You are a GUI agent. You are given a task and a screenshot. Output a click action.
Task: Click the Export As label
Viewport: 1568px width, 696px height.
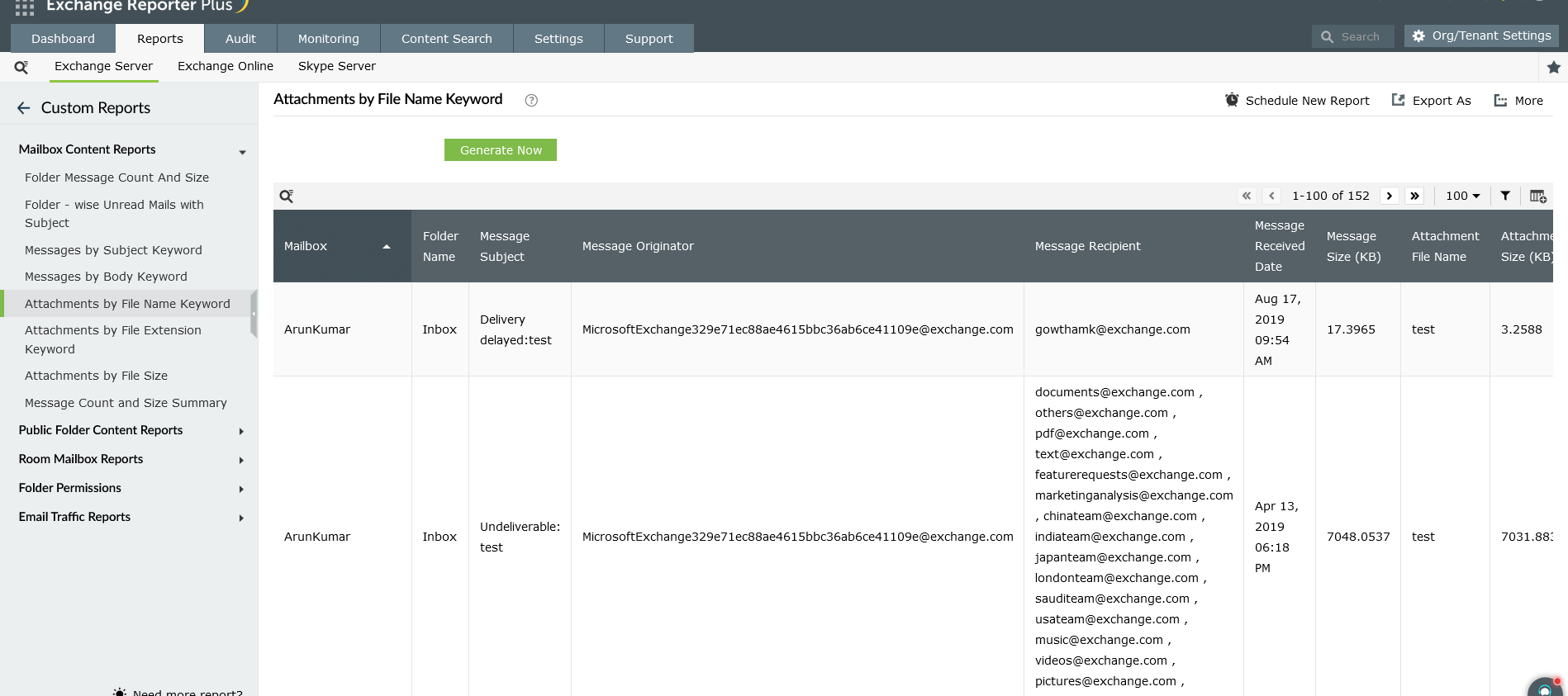1442,101
